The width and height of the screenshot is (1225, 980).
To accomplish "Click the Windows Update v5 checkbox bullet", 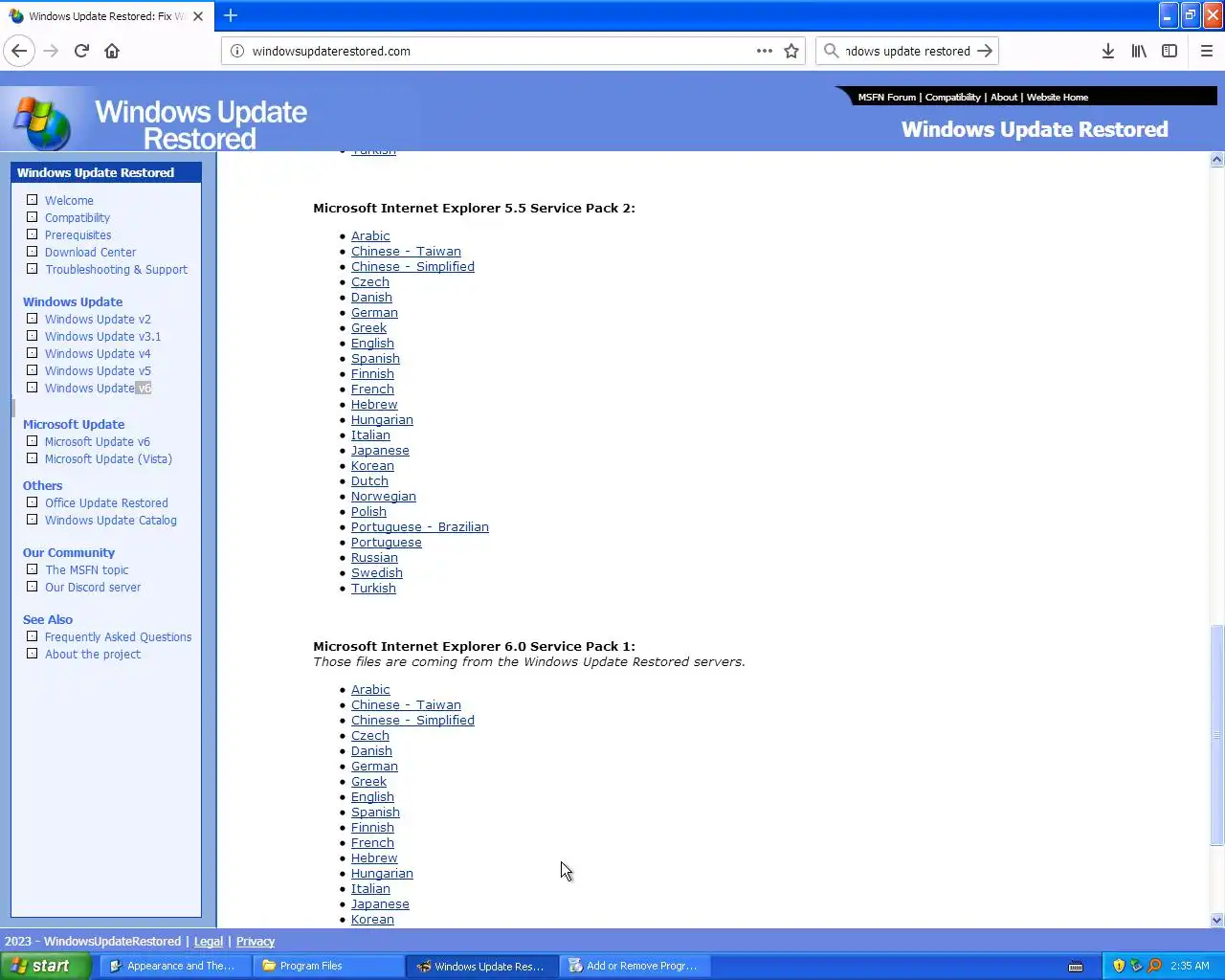I will point(32,370).
